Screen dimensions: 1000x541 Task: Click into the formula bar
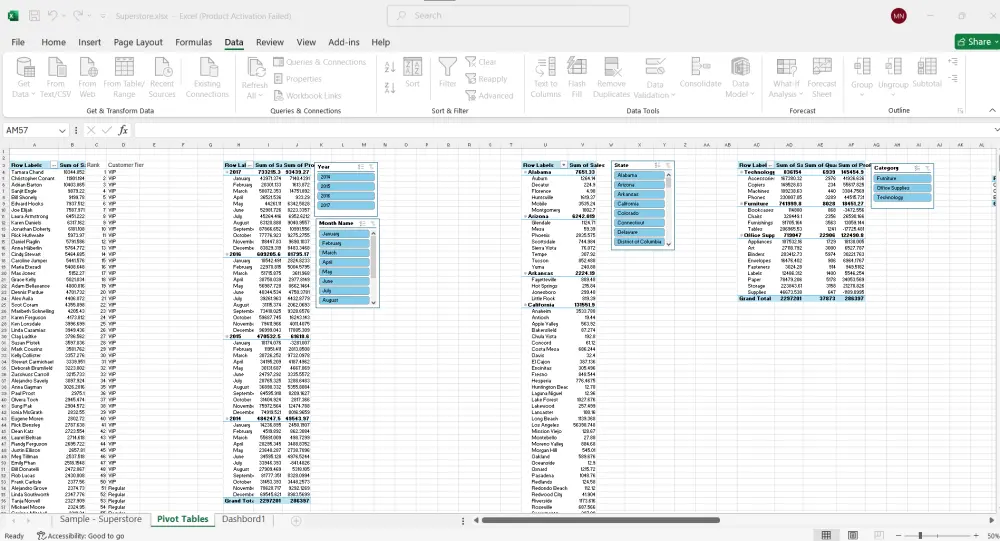pos(564,130)
